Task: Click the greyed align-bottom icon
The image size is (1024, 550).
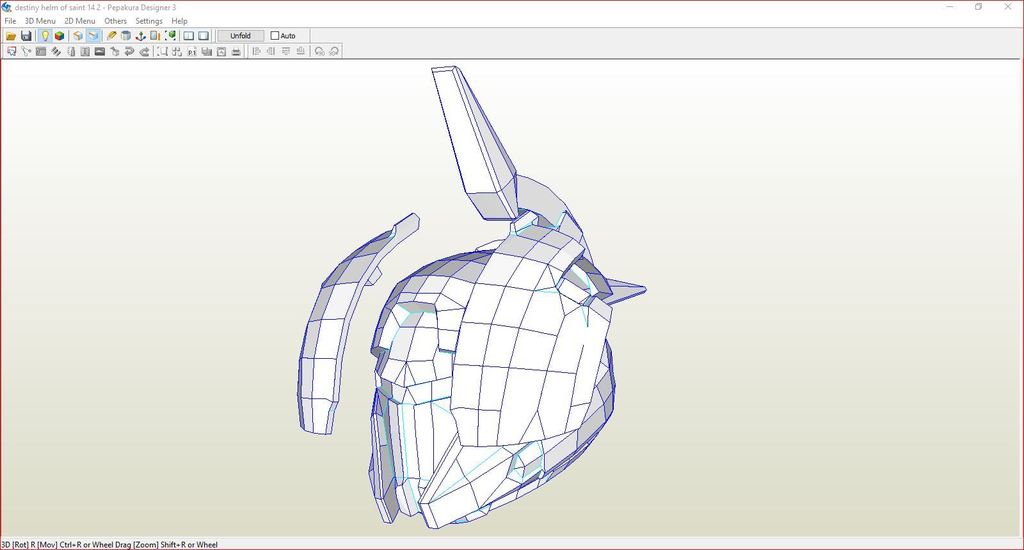Action: (300, 52)
